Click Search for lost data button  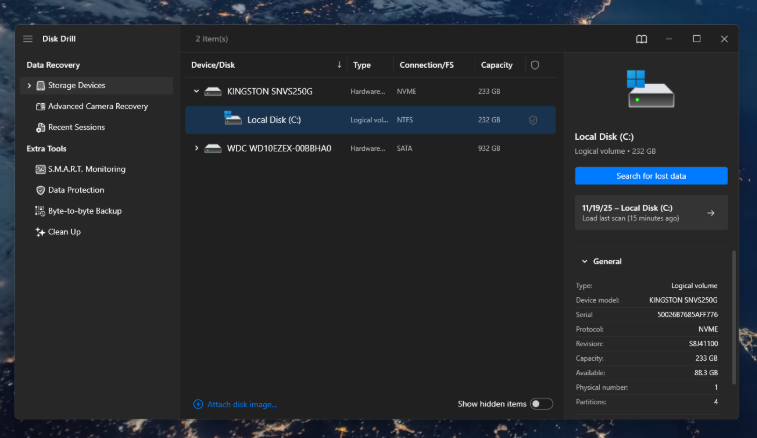[651, 176]
